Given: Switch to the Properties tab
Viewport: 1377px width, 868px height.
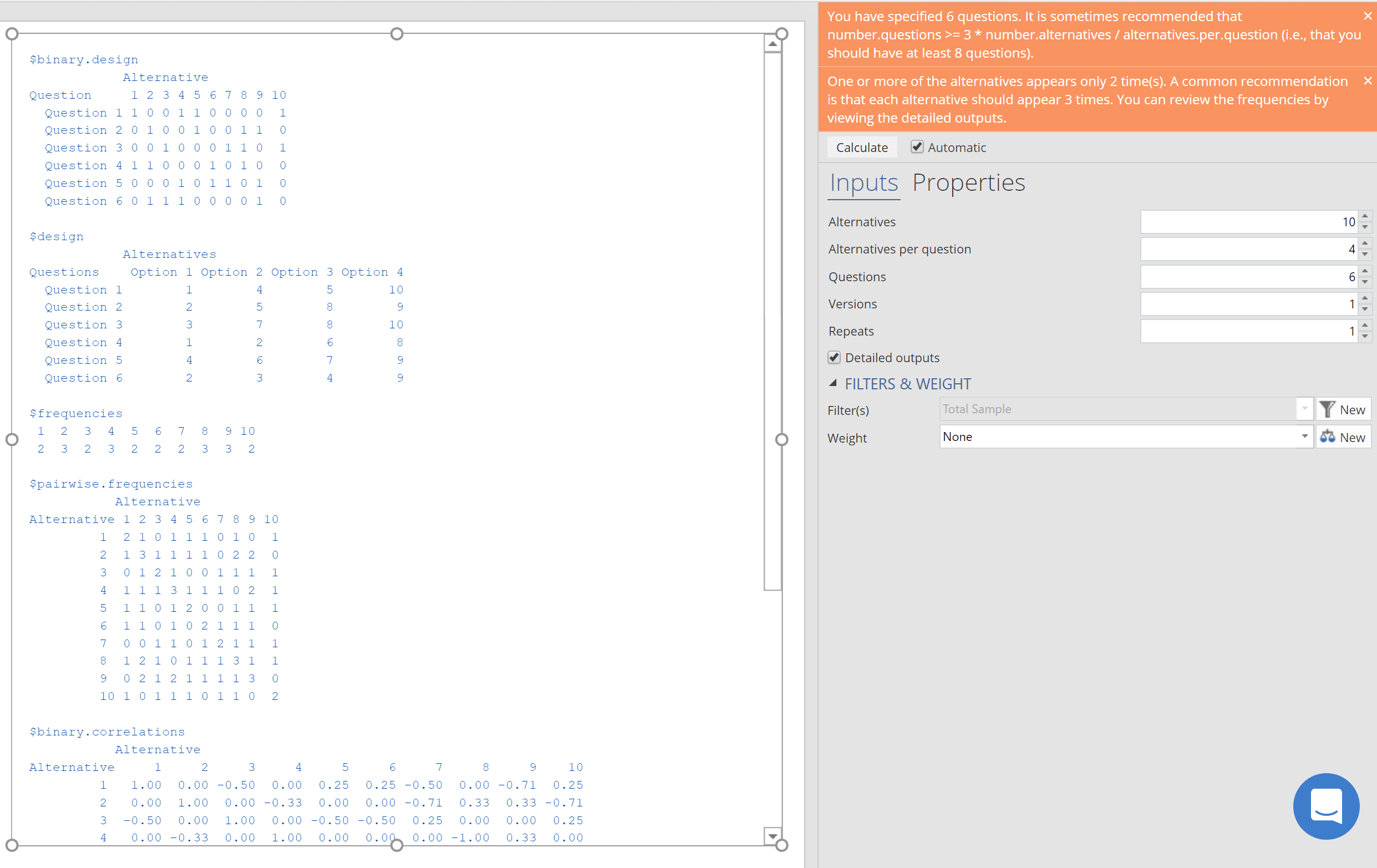Looking at the screenshot, I should (x=968, y=183).
